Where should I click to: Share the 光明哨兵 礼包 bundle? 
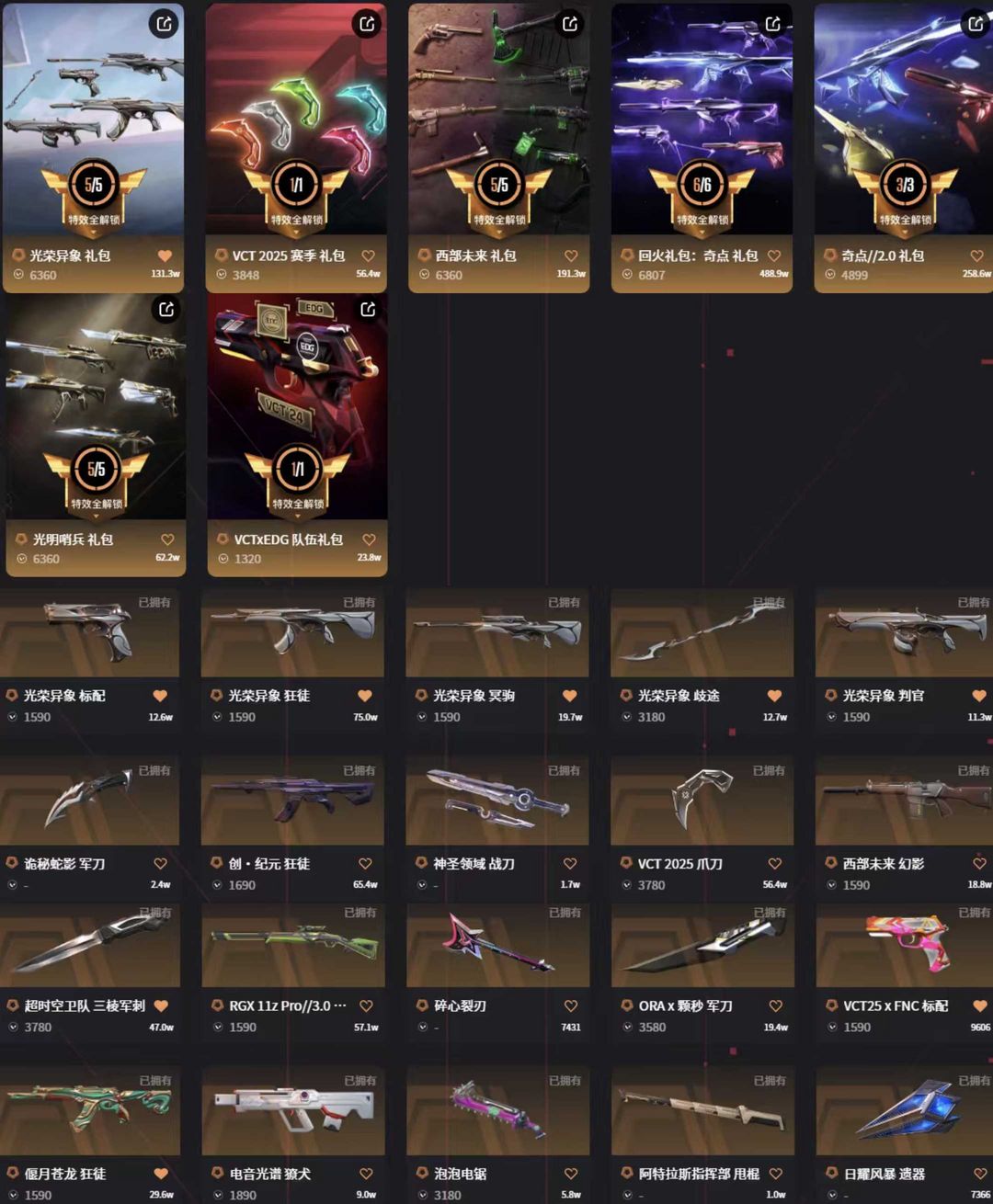[x=166, y=310]
